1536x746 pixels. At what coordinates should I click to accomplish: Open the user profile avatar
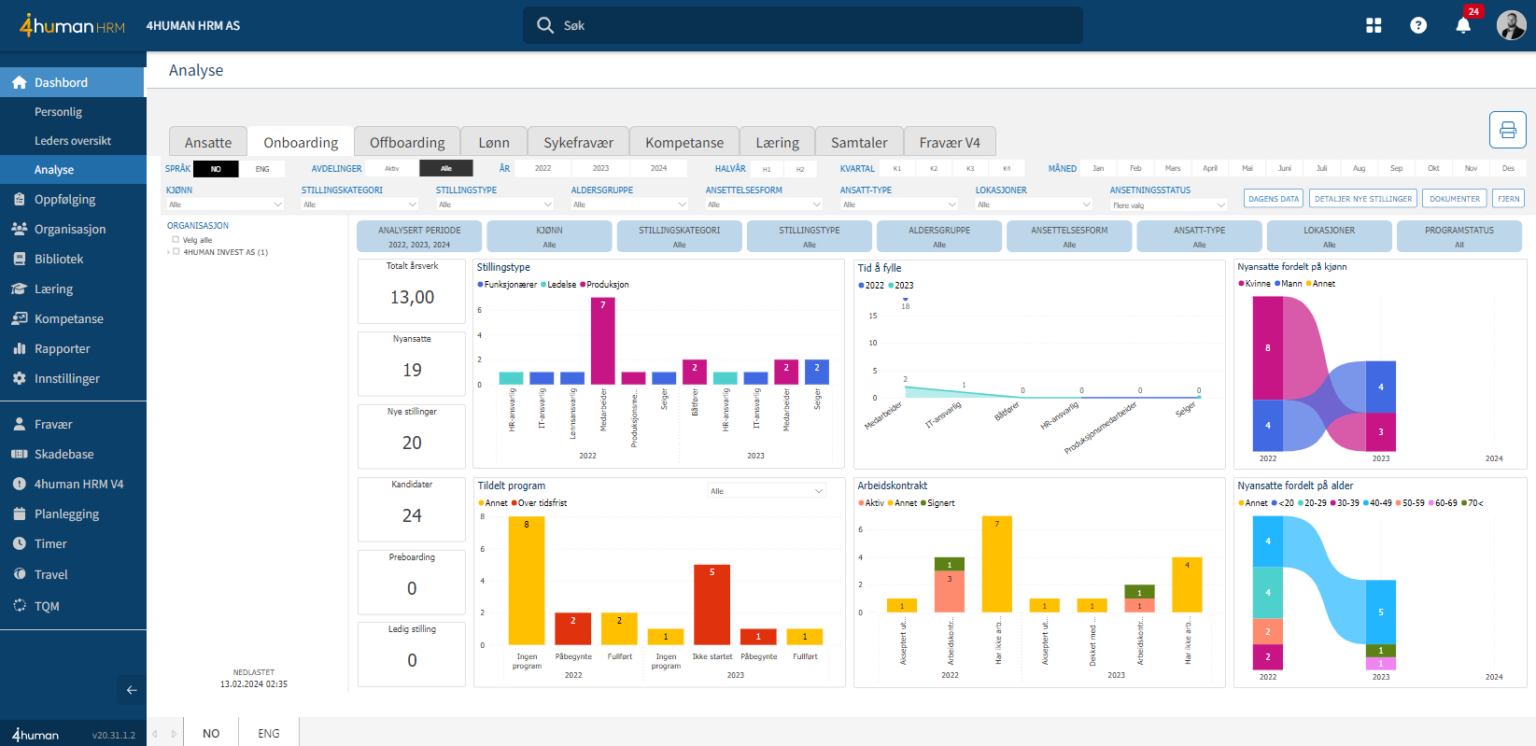tap(1510, 26)
